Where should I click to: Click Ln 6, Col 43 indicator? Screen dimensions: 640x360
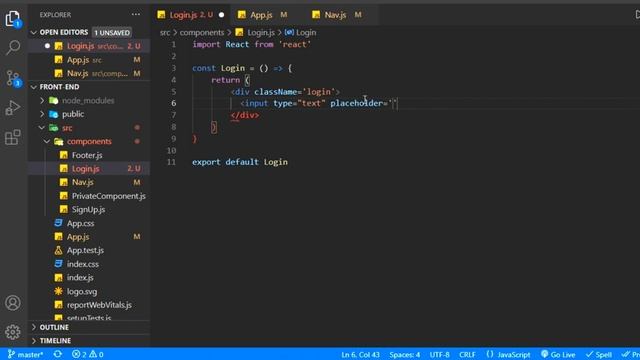(x=360, y=354)
